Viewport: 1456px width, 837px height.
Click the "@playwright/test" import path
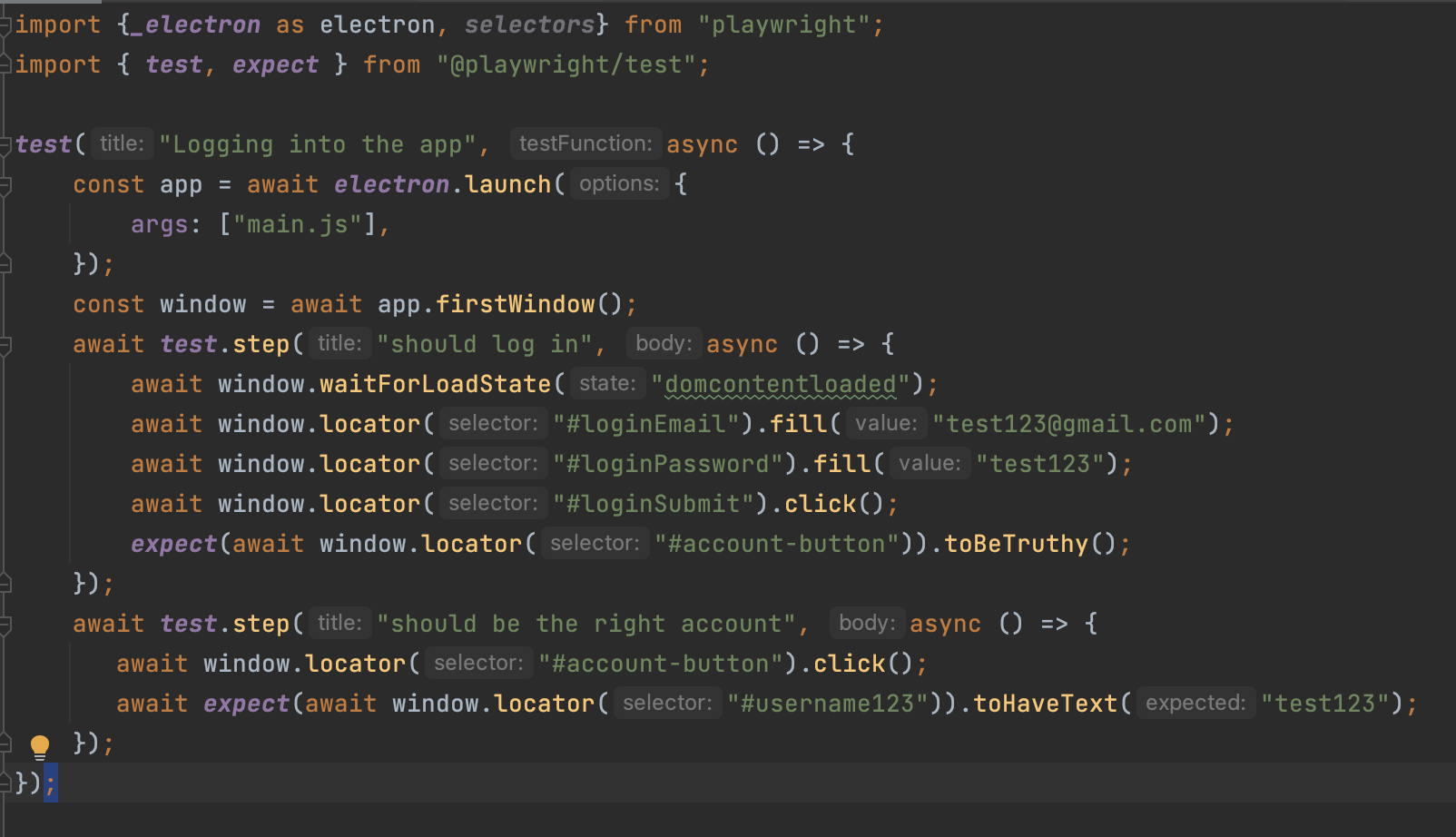(566, 64)
